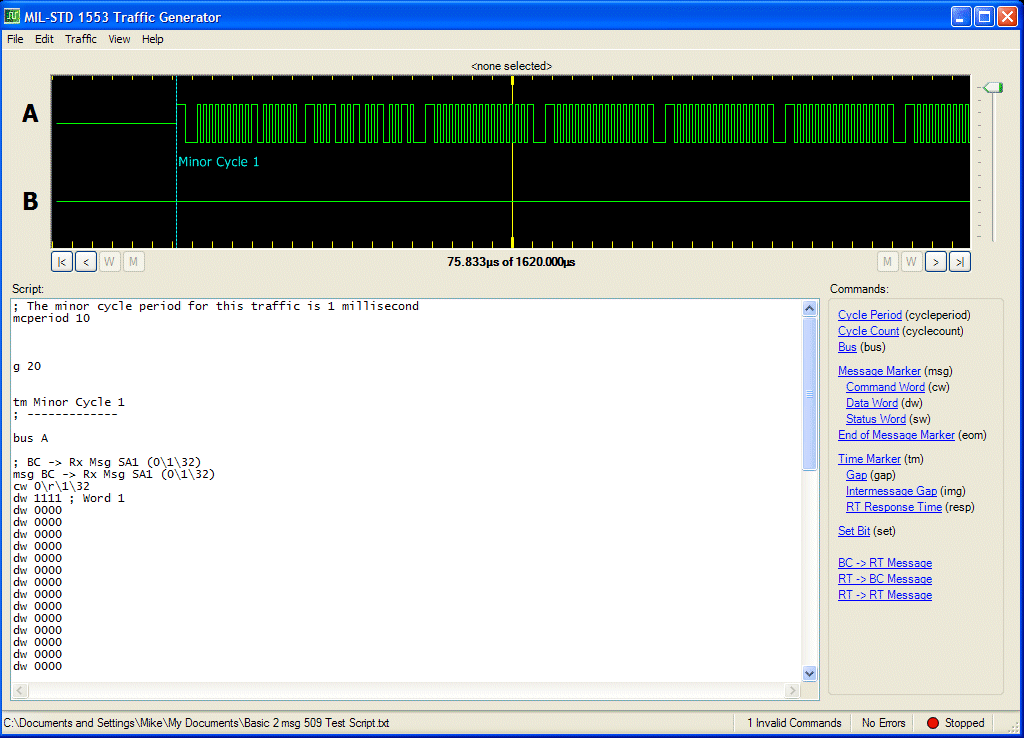
Task: Click the application icon in title bar
Action: coord(12,16)
